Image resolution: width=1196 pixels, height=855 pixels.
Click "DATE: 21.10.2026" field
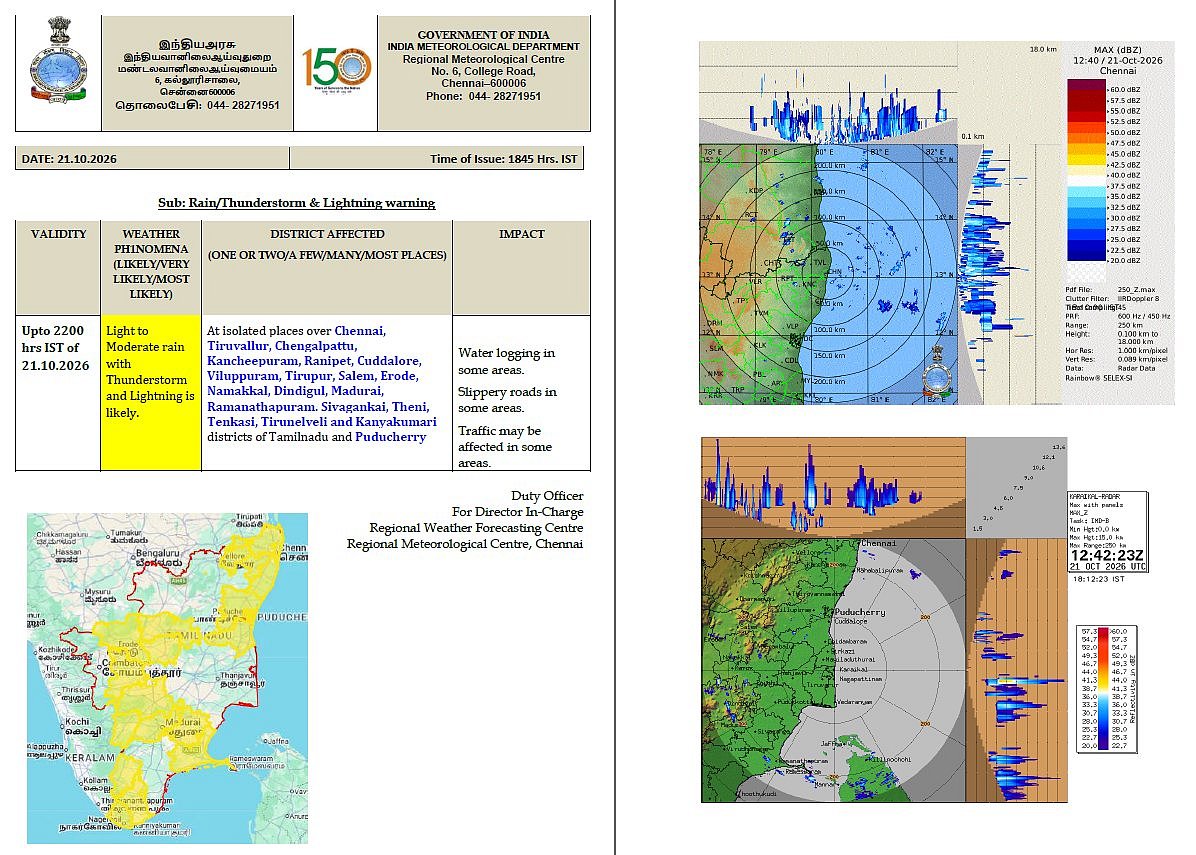[69, 159]
